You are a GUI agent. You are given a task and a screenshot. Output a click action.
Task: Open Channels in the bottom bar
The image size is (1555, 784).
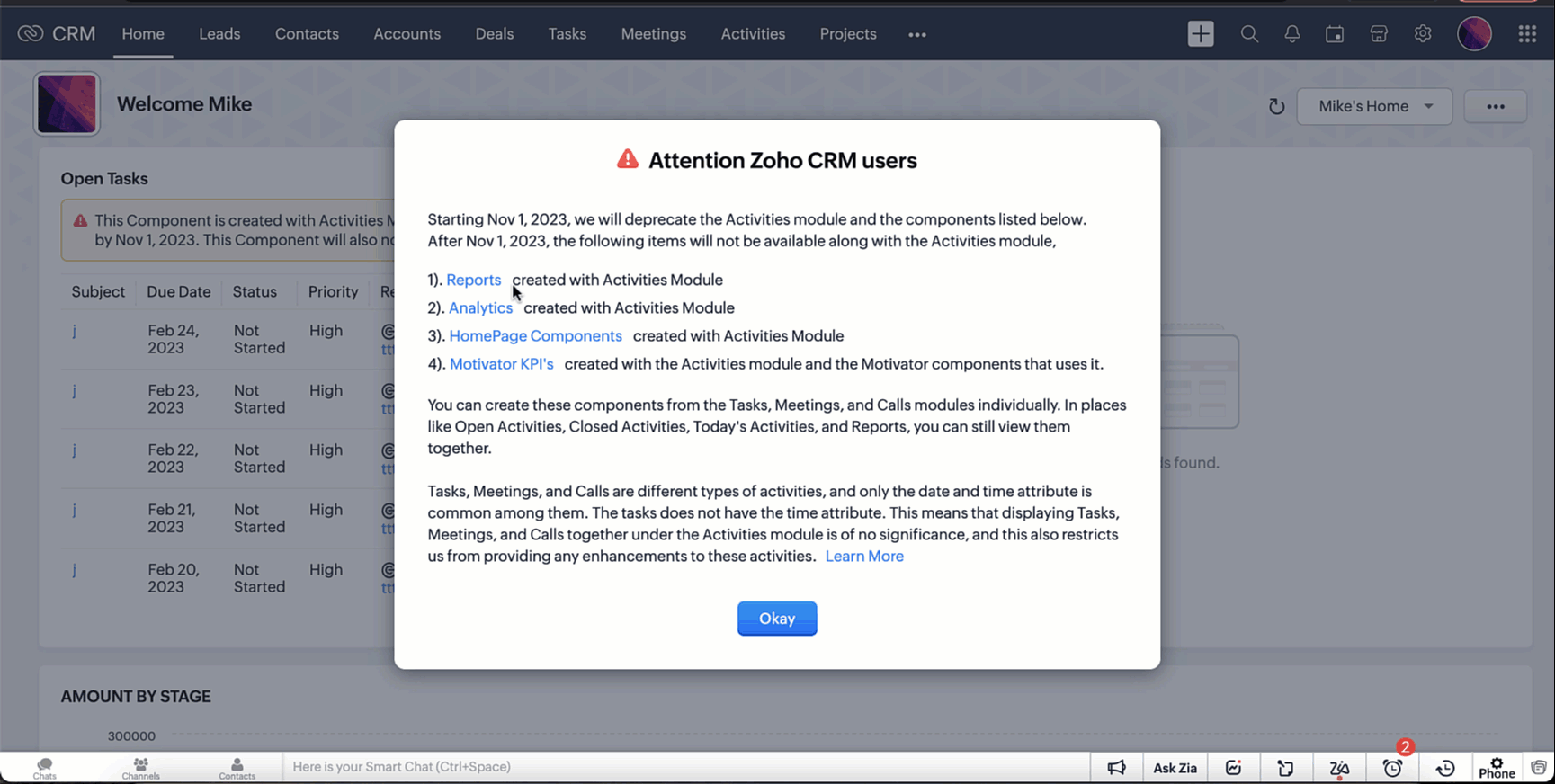[141, 768]
